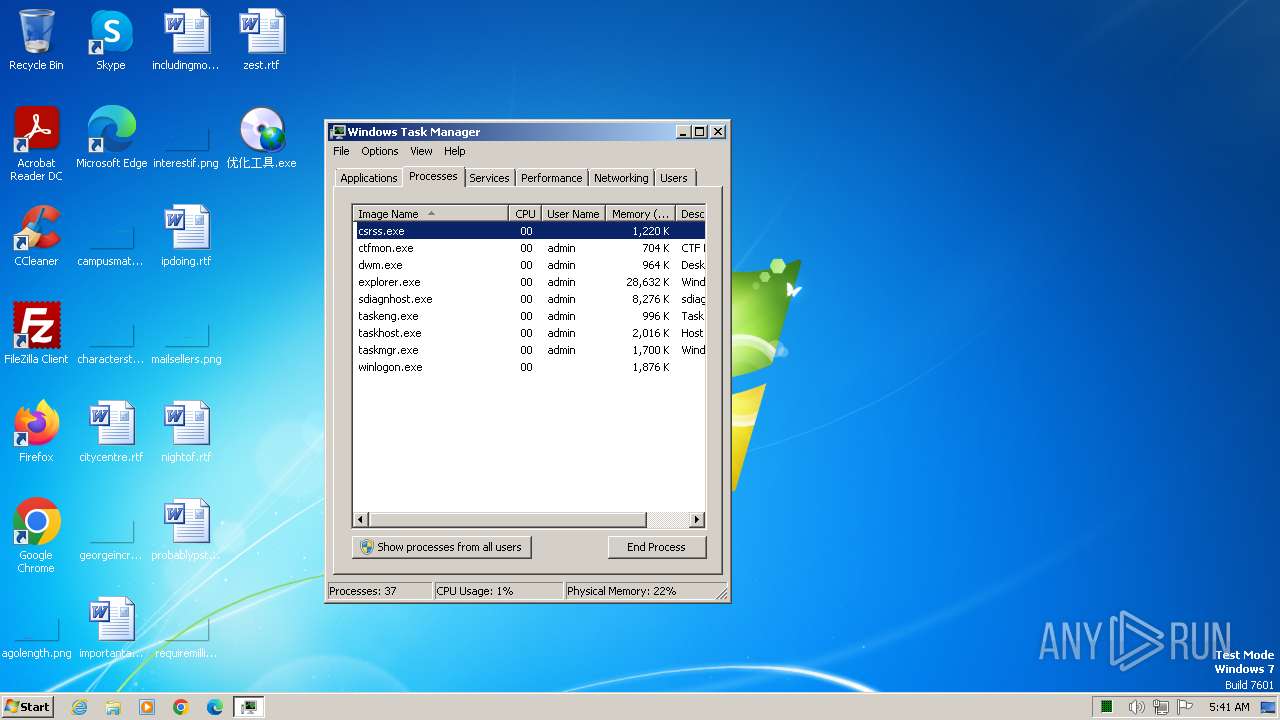This screenshot has height=720, width=1280.
Task: Select the includingmo document icon
Action: [186, 41]
